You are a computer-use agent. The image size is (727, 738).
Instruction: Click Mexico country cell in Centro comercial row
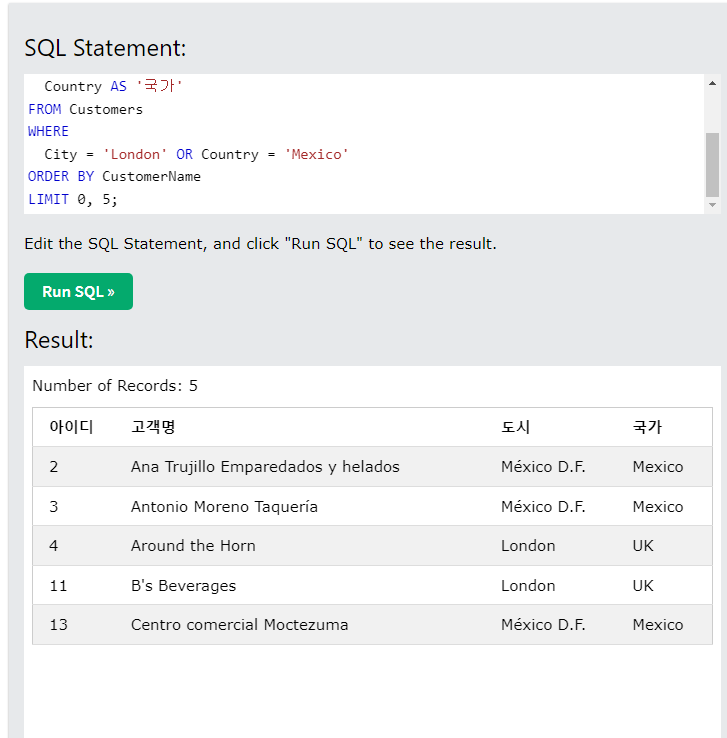click(x=658, y=625)
